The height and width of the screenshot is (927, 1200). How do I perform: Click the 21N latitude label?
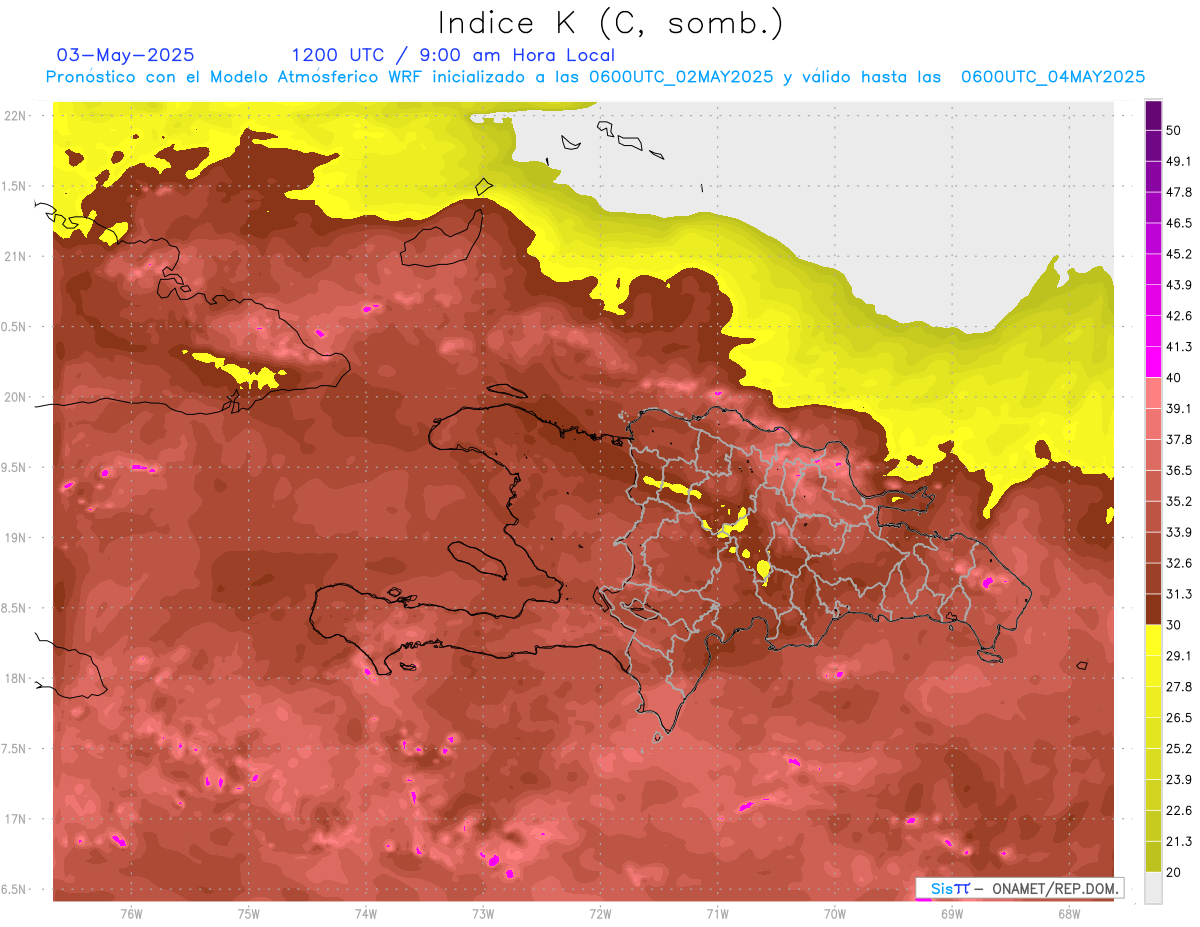17,256
